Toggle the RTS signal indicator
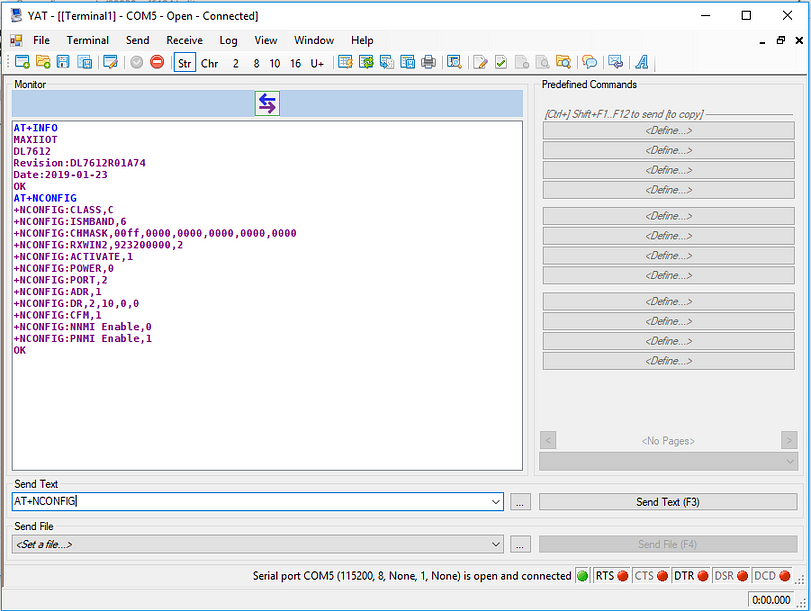811x611 pixels. pos(612,576)
